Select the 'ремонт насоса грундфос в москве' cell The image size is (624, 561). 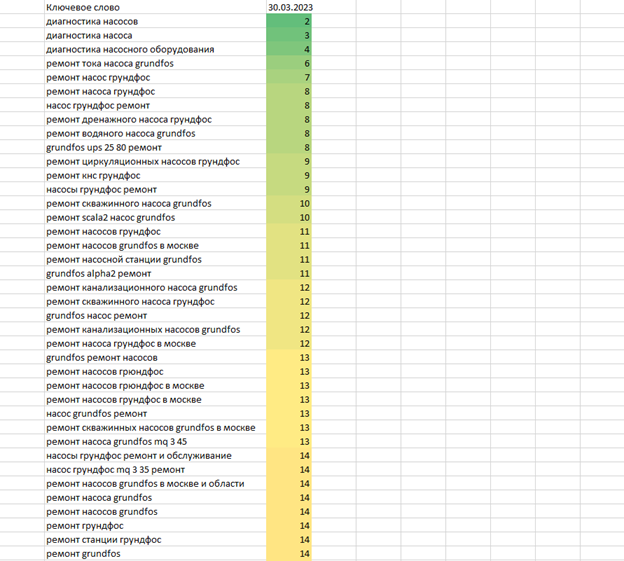tap(155, 343)
